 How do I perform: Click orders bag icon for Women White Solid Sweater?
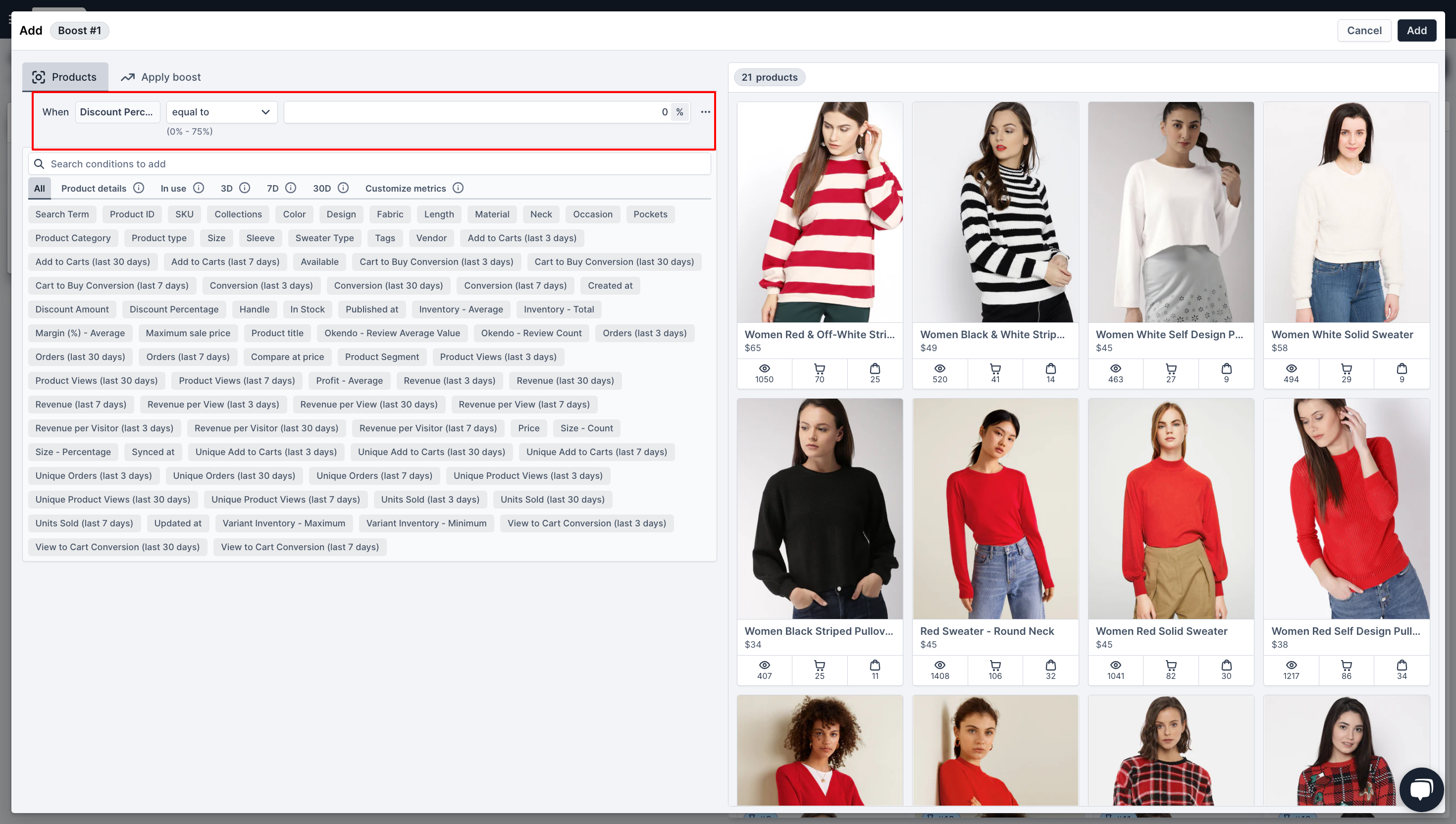tap(1402, 368)
